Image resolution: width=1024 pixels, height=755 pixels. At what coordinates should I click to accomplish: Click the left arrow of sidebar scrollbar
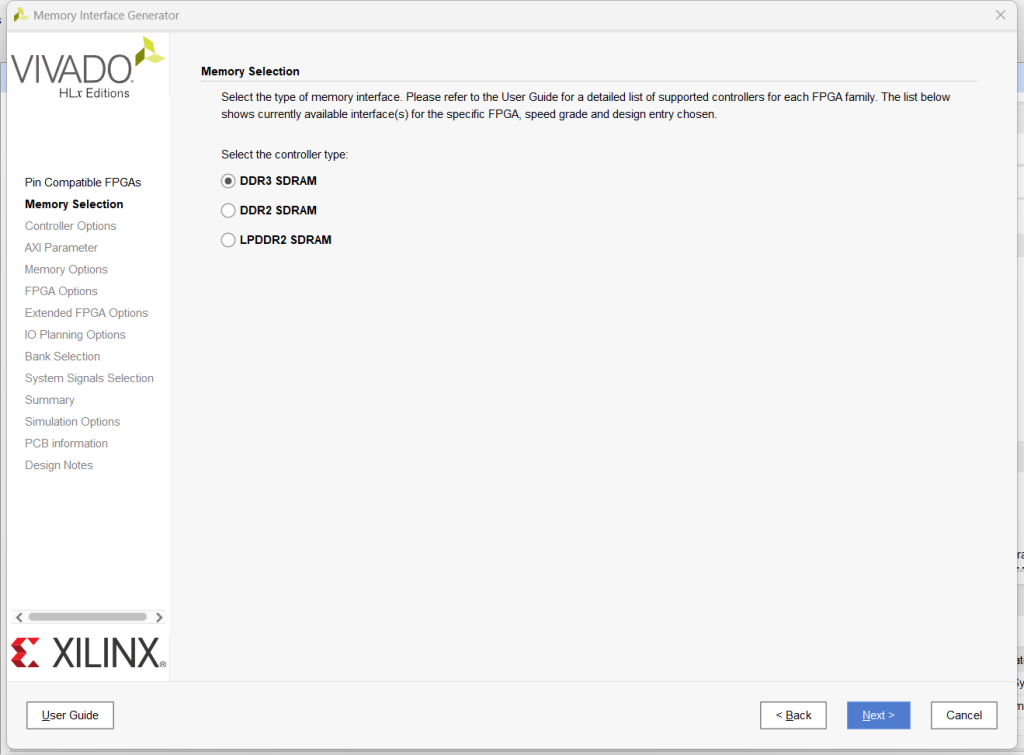[20, 617]
